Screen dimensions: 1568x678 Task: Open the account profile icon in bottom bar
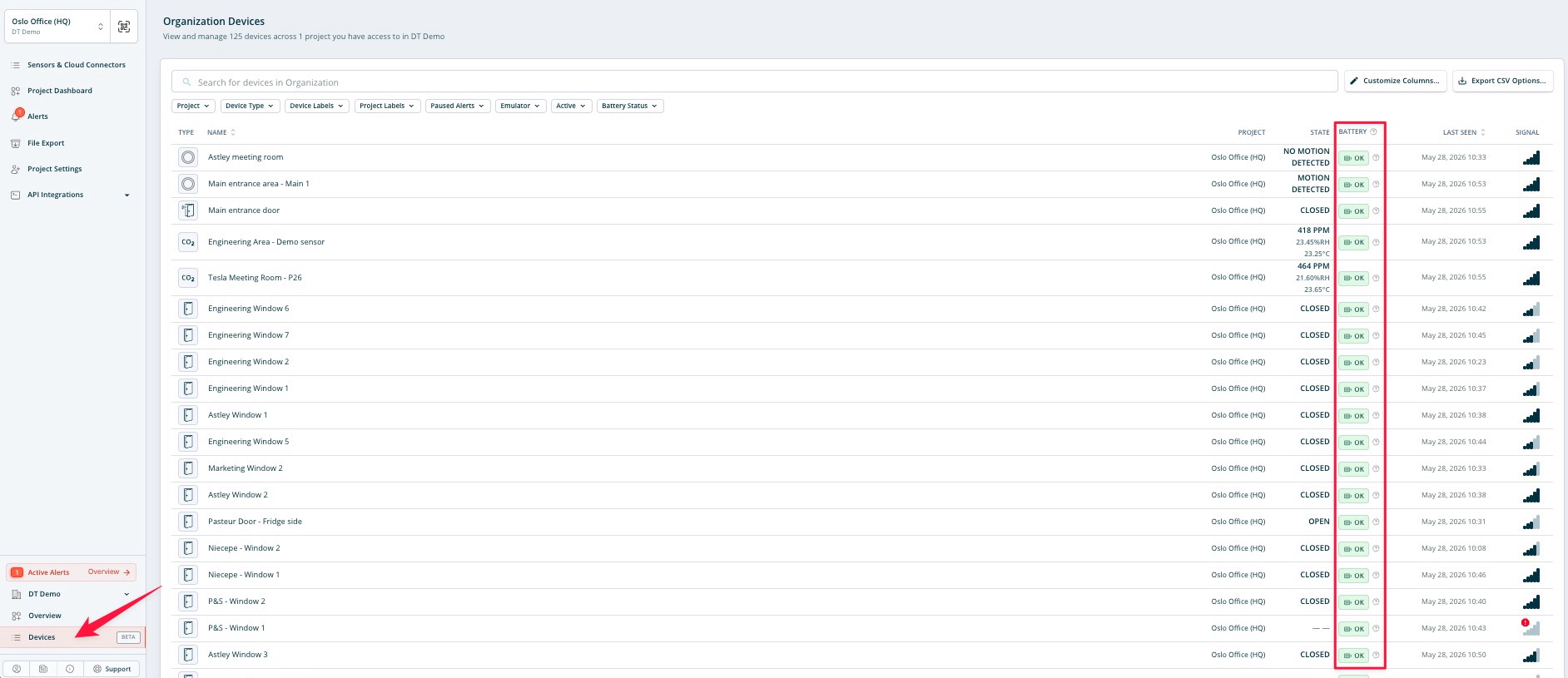[17, 669]
